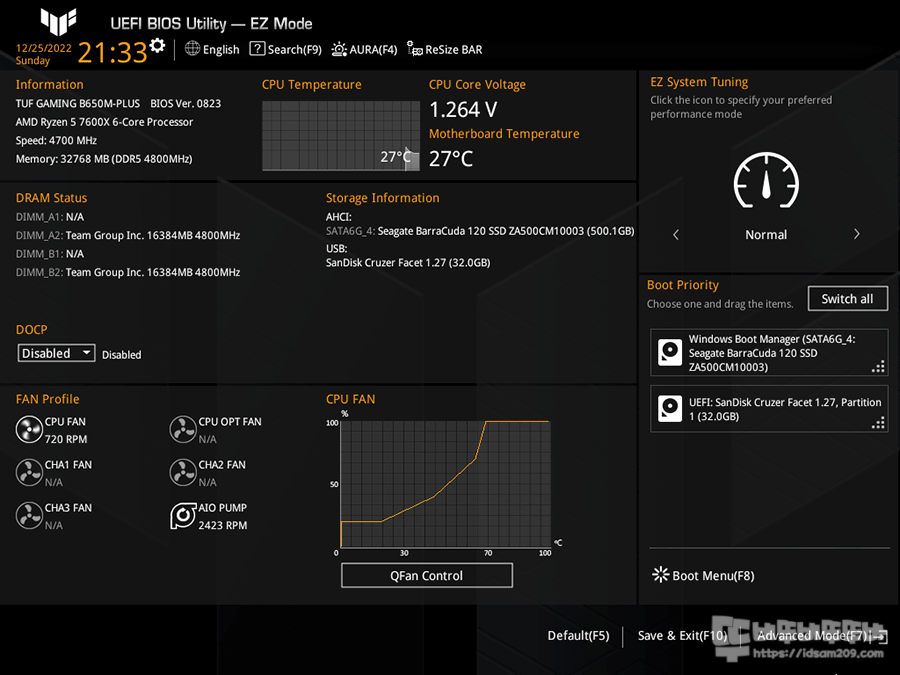Click drag handle on SanDisk boot entry

878,423
